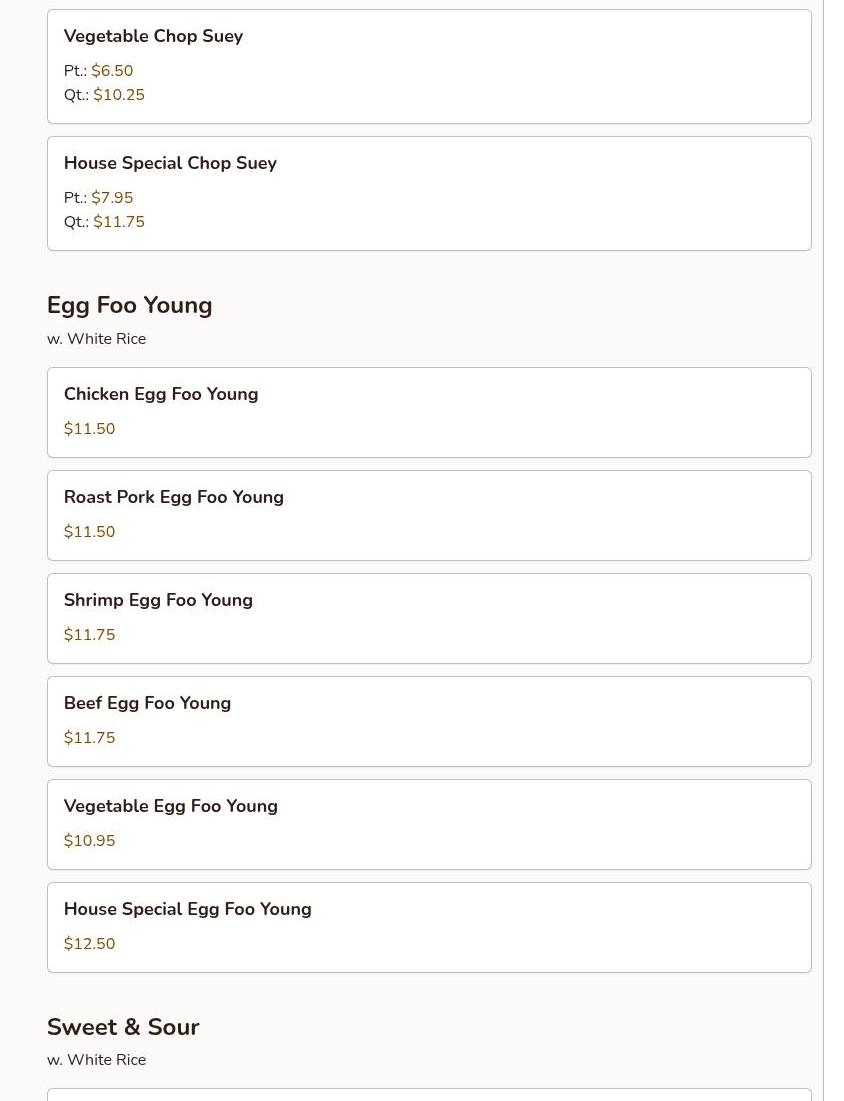Click the $10.95 price label
This screenshot has width=844, height=1101.
[x=89, y=840]
